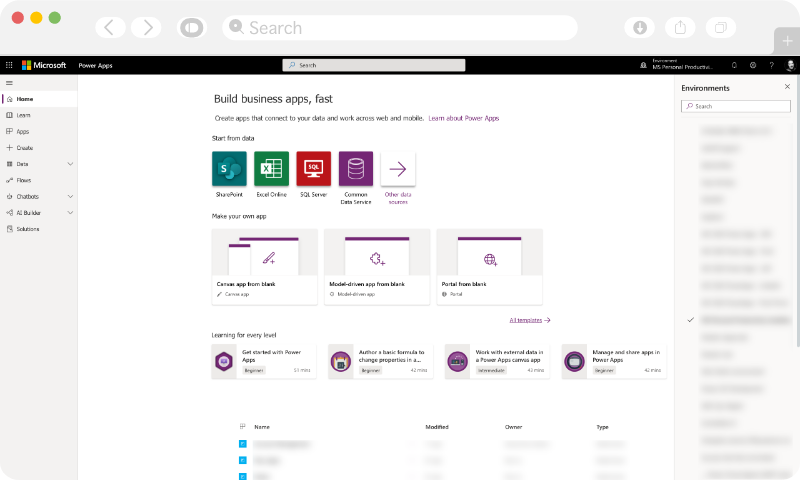Screen dimensions: 800x480
Task: Click the browser address search bar
Action: pyautogui.click(x=400, y=28)
